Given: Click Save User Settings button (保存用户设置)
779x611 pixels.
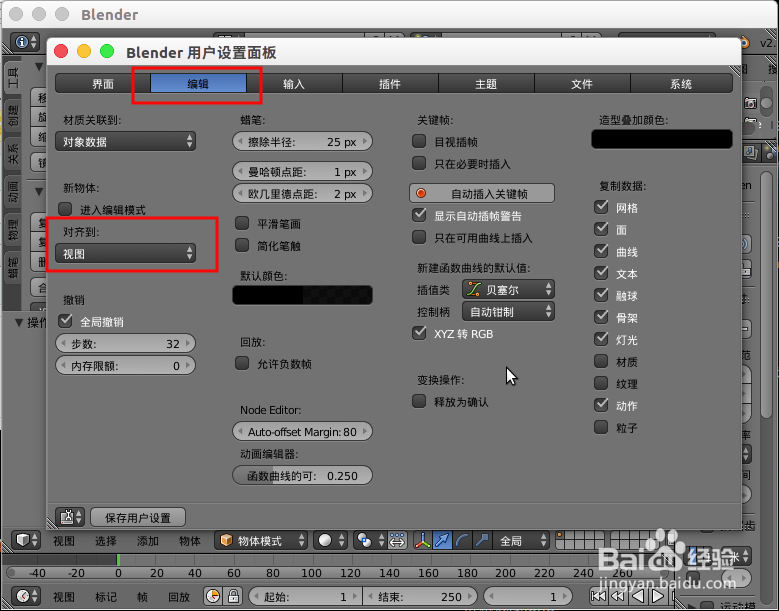Looking at the screenshot, I should pyautogui.click(x=138, y=517).
